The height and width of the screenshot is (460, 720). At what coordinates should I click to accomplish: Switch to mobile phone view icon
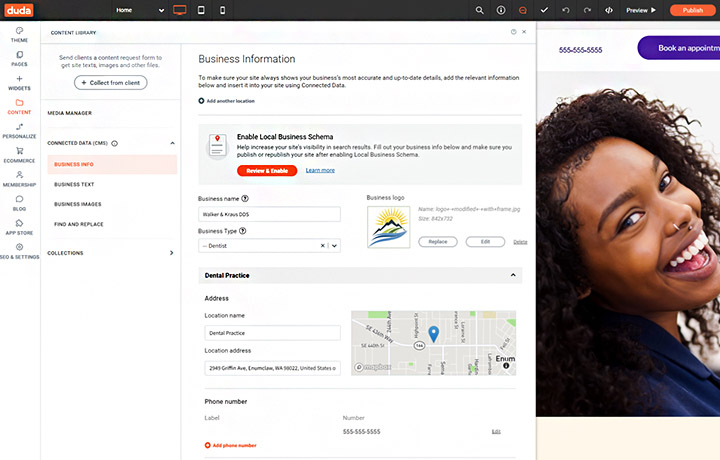coord(223,10)
